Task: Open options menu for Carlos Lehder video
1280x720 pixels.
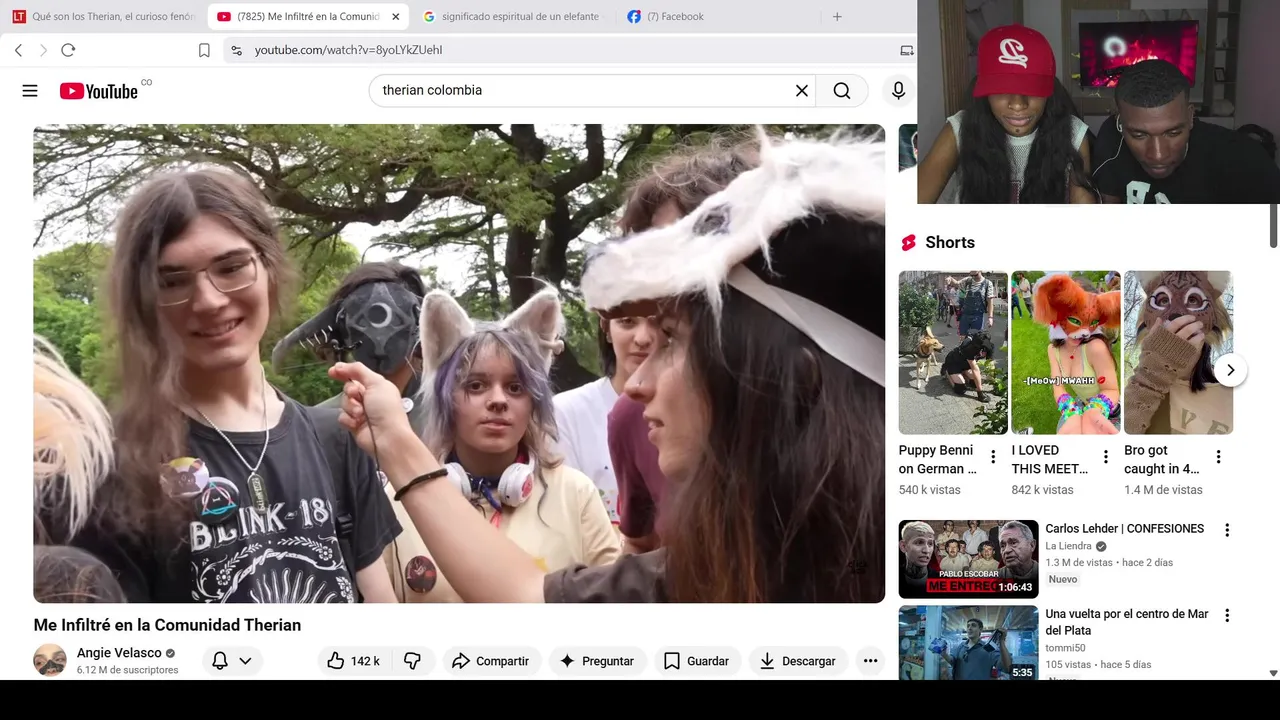Action: point(1227,530)
